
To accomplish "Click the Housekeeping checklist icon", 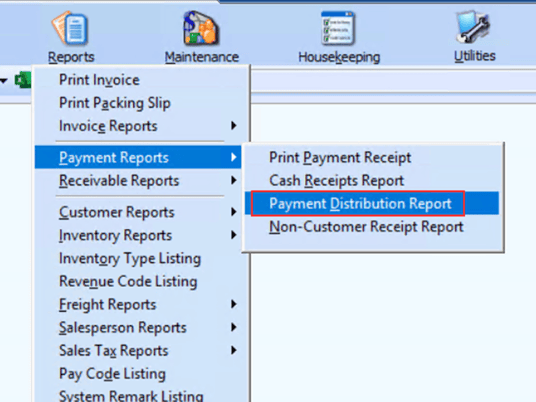I will 338,28.
